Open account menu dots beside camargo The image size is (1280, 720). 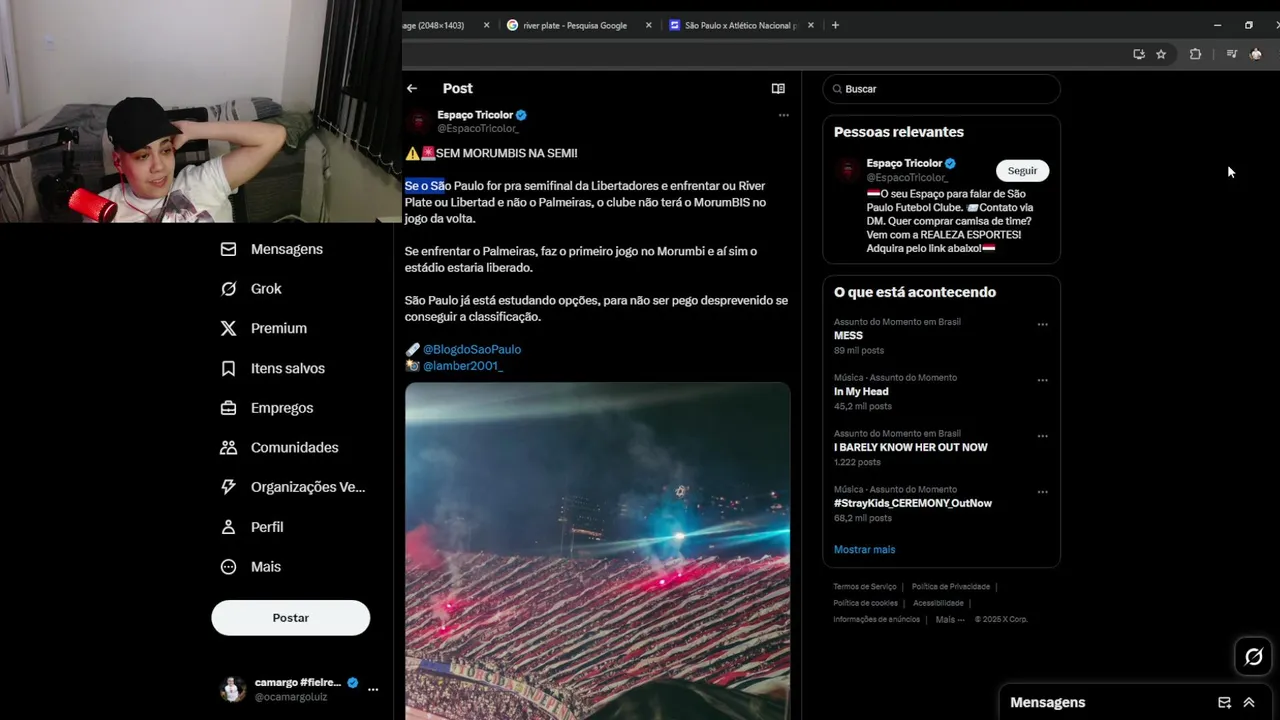pyautogui.click(x=373, y=689)
